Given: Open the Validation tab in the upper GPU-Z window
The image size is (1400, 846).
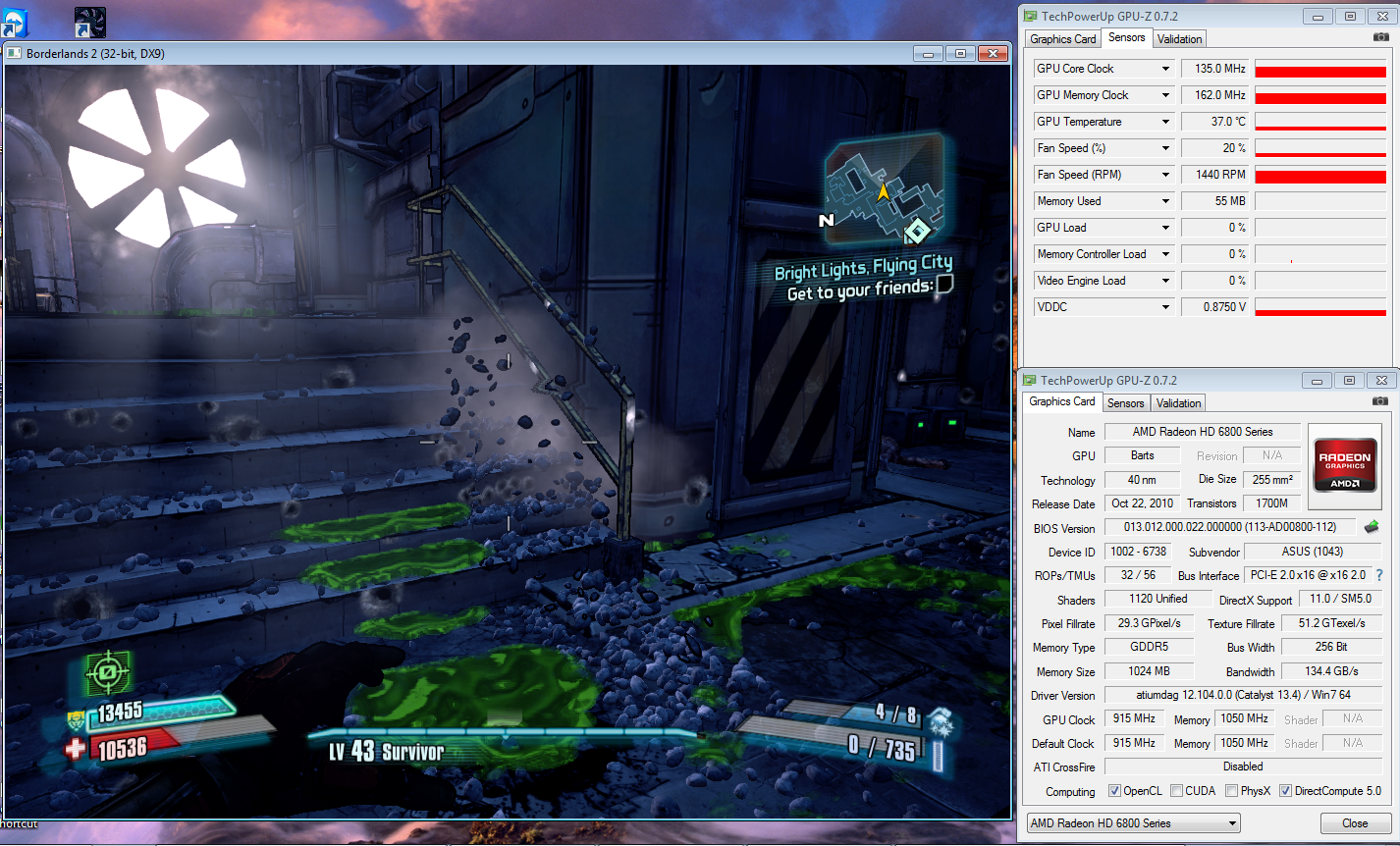Looking at the screenshot, I should click(x=1179, y=39).
